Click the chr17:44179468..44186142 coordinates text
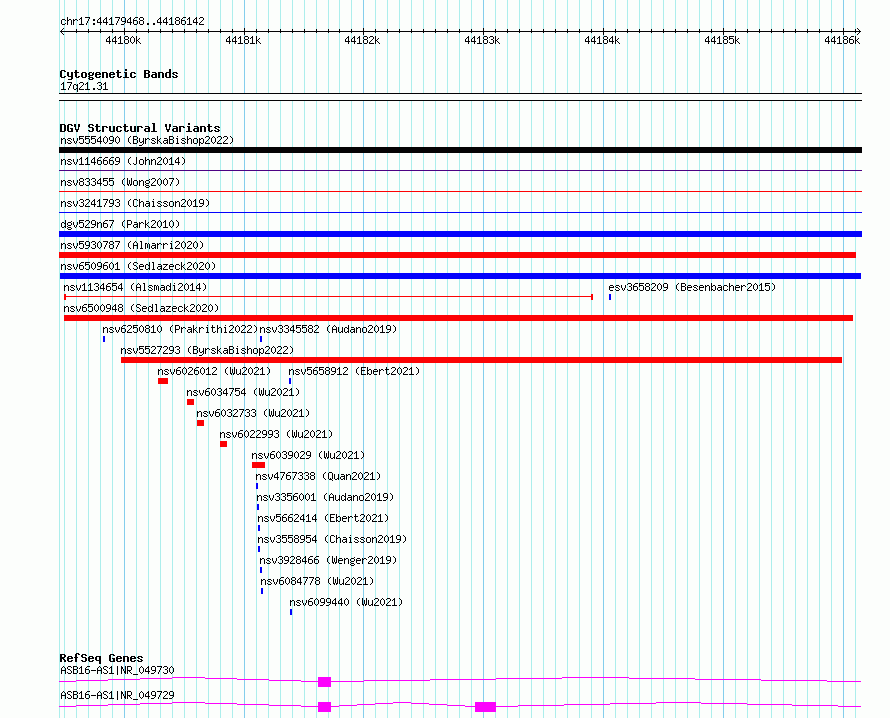Screen dimensions: 890x718 coord(132,21)
